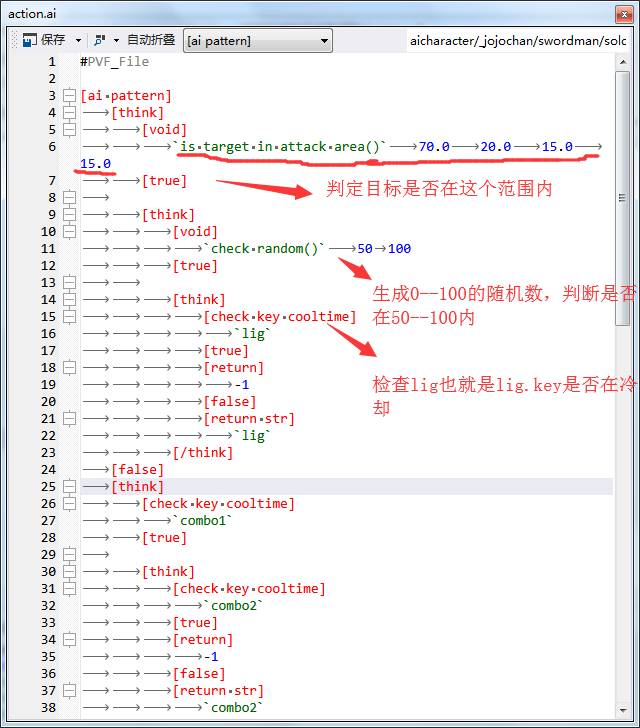
Task: Toggle the fold marker on line 10
Action: click(69, 232)
